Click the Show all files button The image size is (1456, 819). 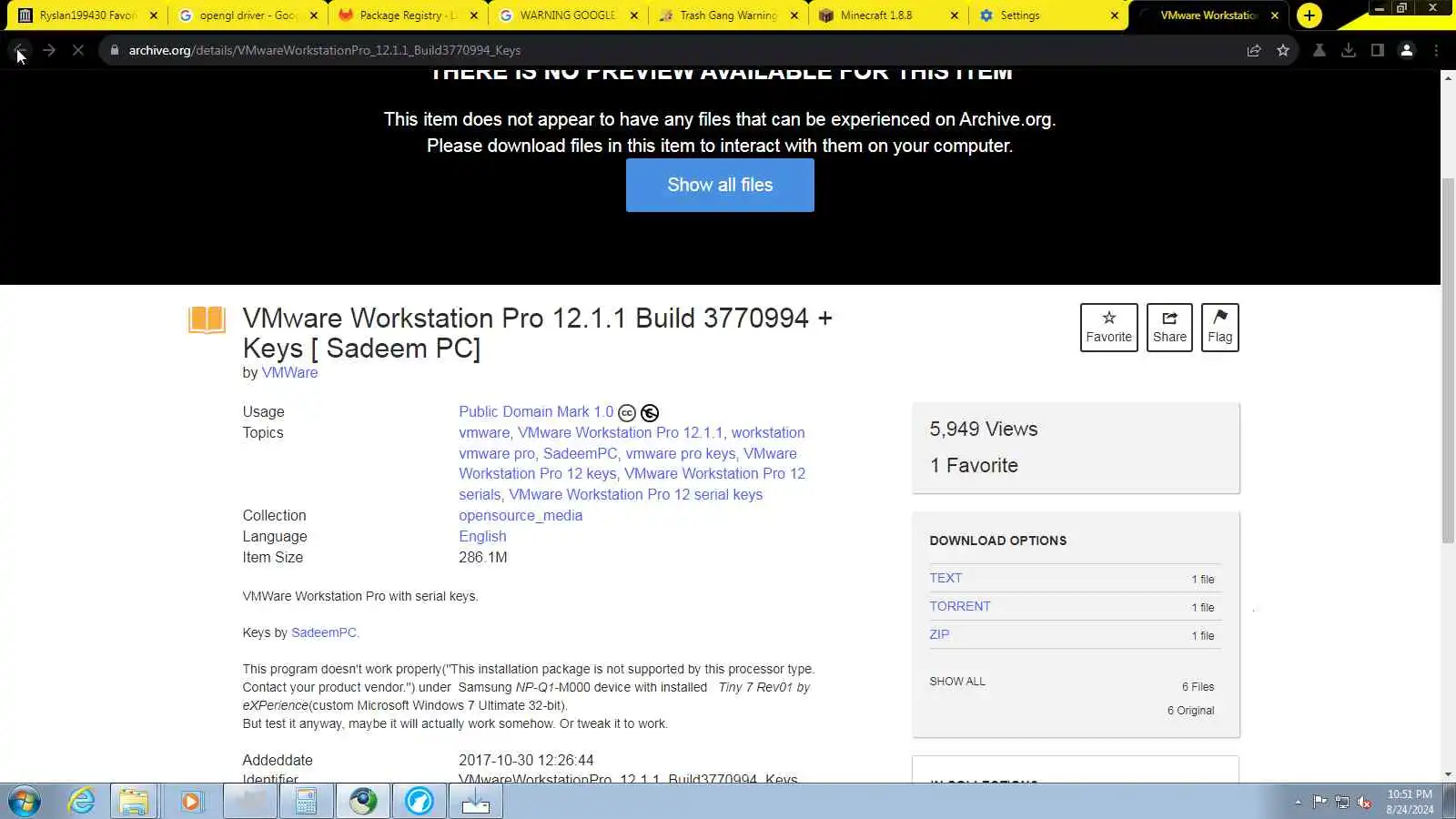[720, 185]
